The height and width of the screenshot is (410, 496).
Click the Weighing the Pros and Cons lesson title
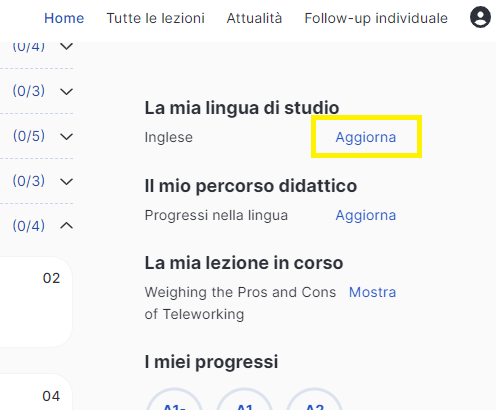coord(240,303)
